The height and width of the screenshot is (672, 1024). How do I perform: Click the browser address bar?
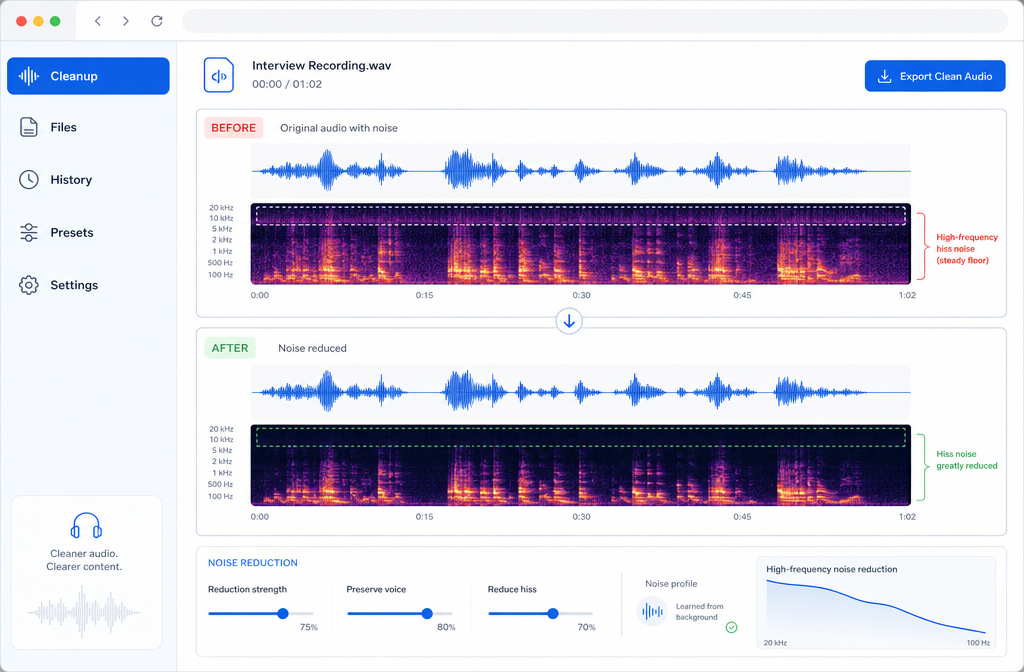[595, 21]
